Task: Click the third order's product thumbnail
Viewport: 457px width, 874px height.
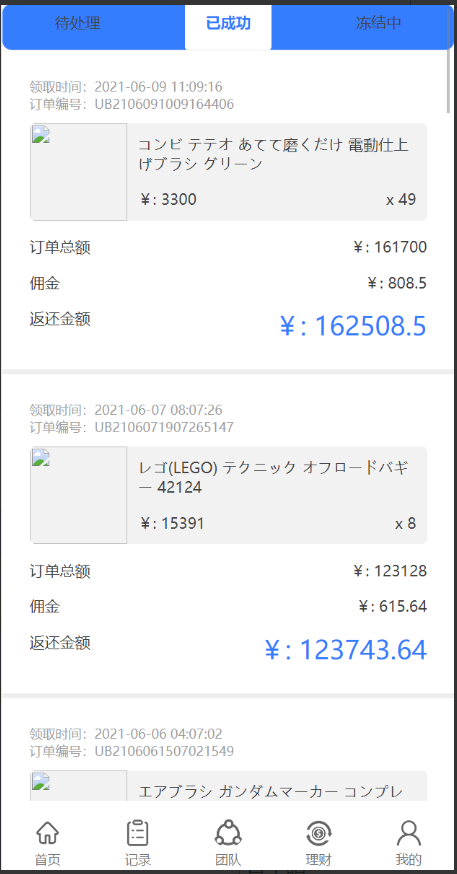Action: pos(78,786)
